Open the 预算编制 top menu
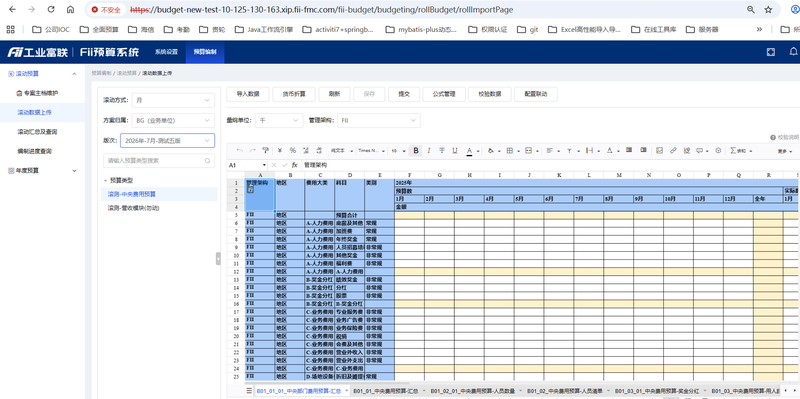800x399 pixels. tap(205, 52)
